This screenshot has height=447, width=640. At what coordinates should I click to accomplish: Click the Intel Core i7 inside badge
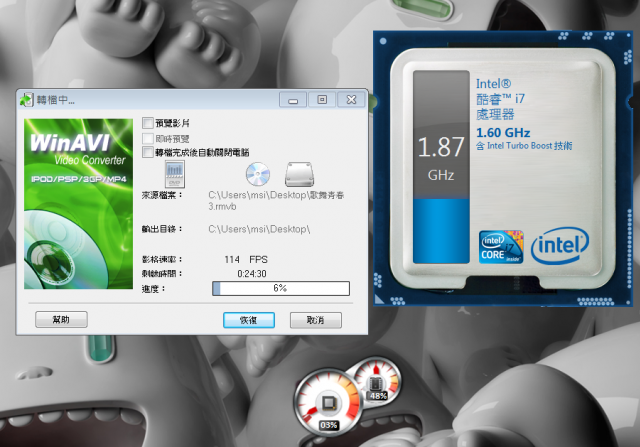click(x=501, y=247)
